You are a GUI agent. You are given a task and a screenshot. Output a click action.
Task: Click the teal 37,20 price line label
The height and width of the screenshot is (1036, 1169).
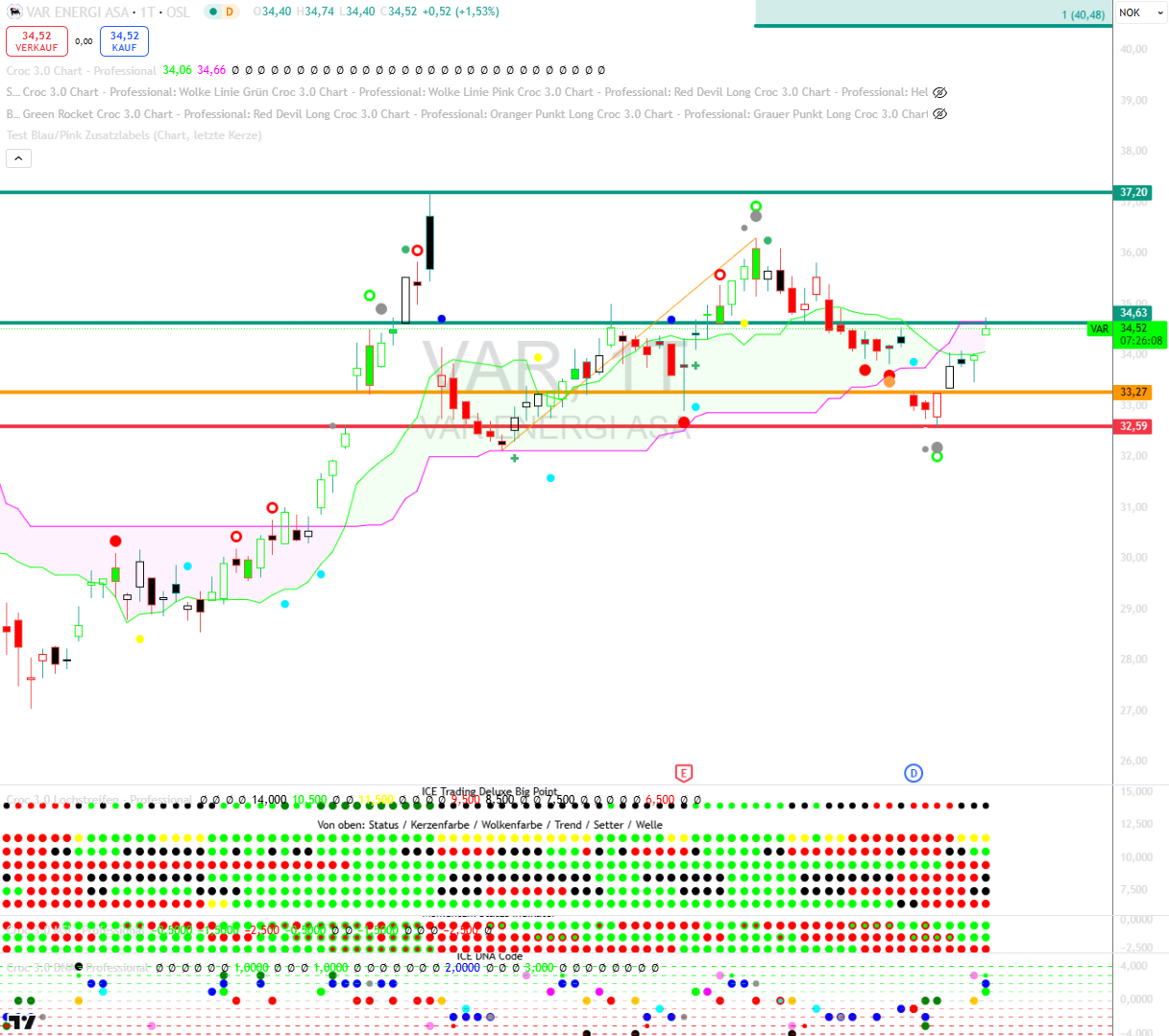(1133, 192)
